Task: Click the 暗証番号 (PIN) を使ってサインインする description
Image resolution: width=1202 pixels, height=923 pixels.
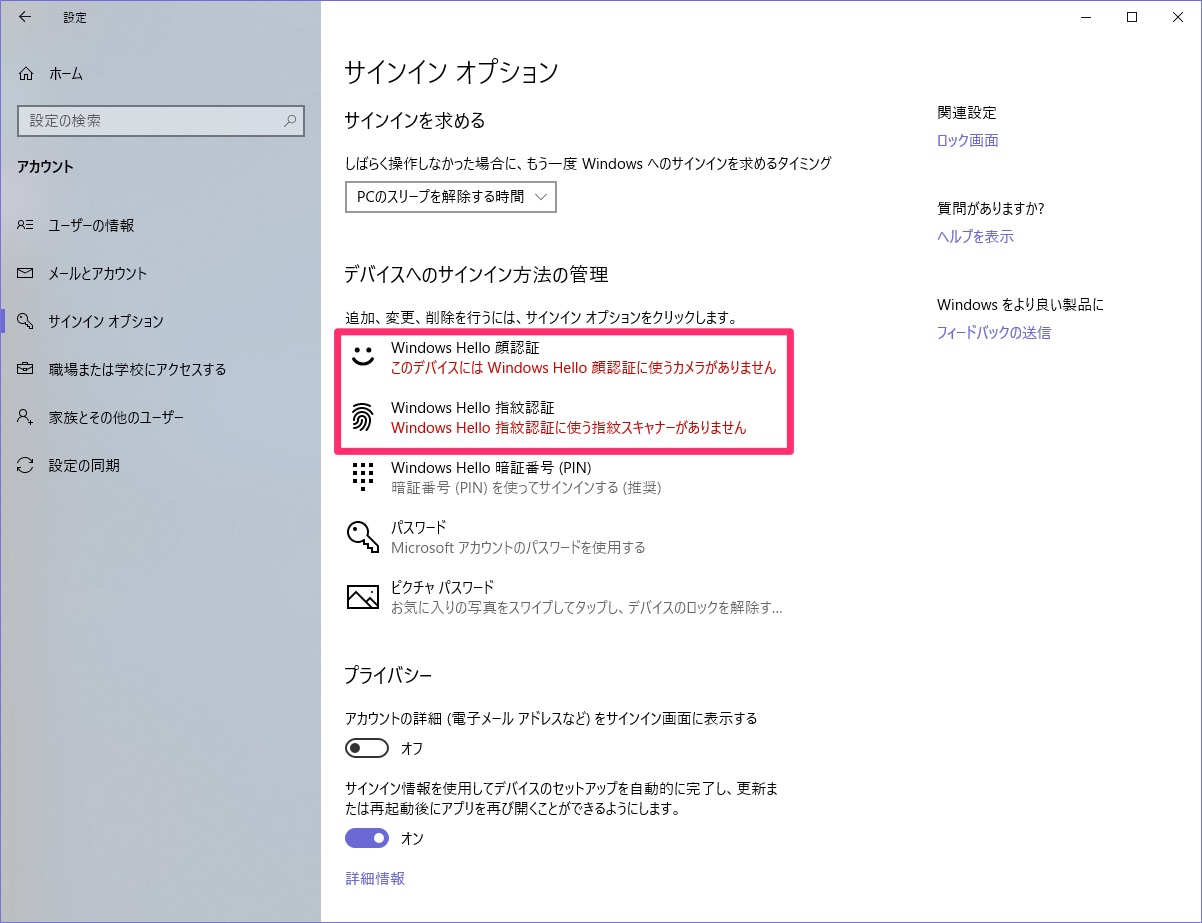Action: pos(526,488)
